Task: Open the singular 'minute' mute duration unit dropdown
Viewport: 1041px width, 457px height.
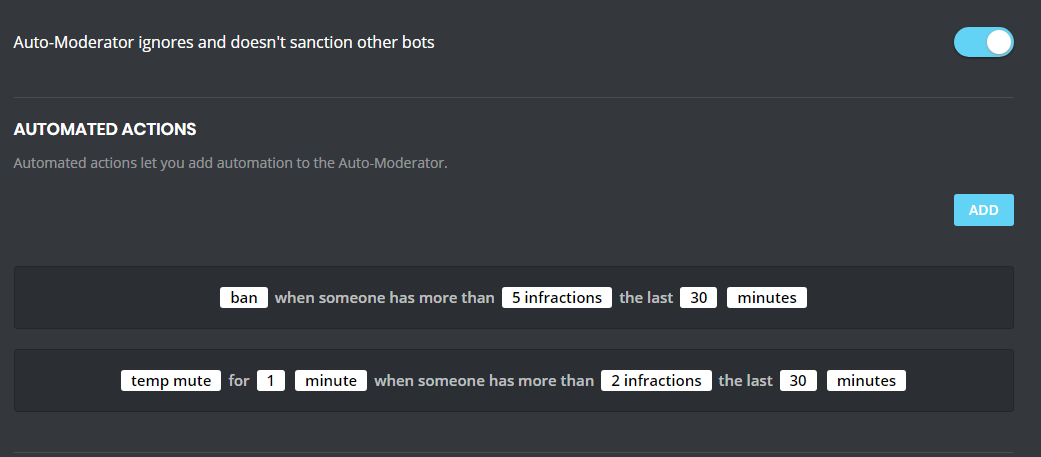Action: 330,380
